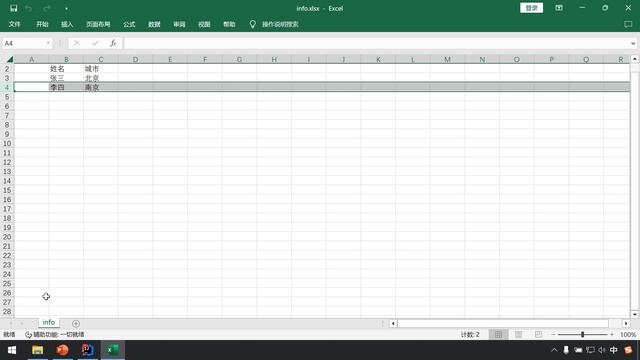
Task: Select cell containing 南京
Action: (101, 87)
